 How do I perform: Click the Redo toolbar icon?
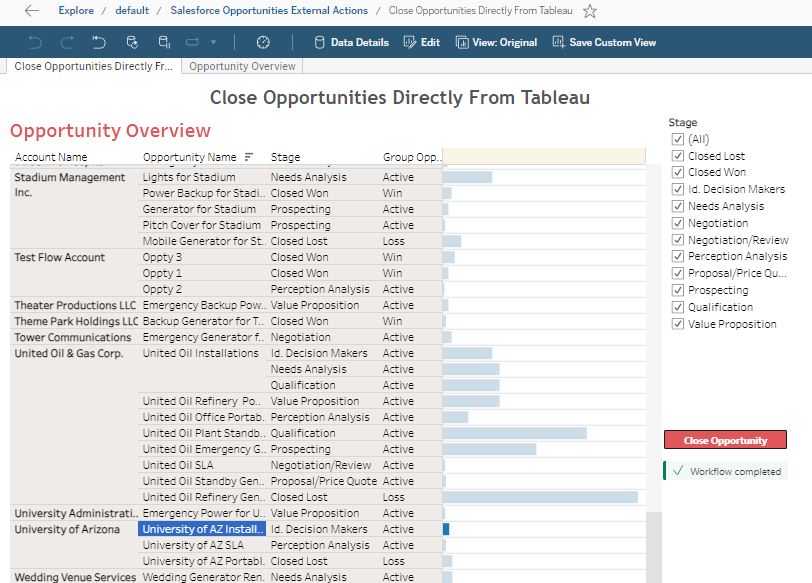tap(67, 42)
